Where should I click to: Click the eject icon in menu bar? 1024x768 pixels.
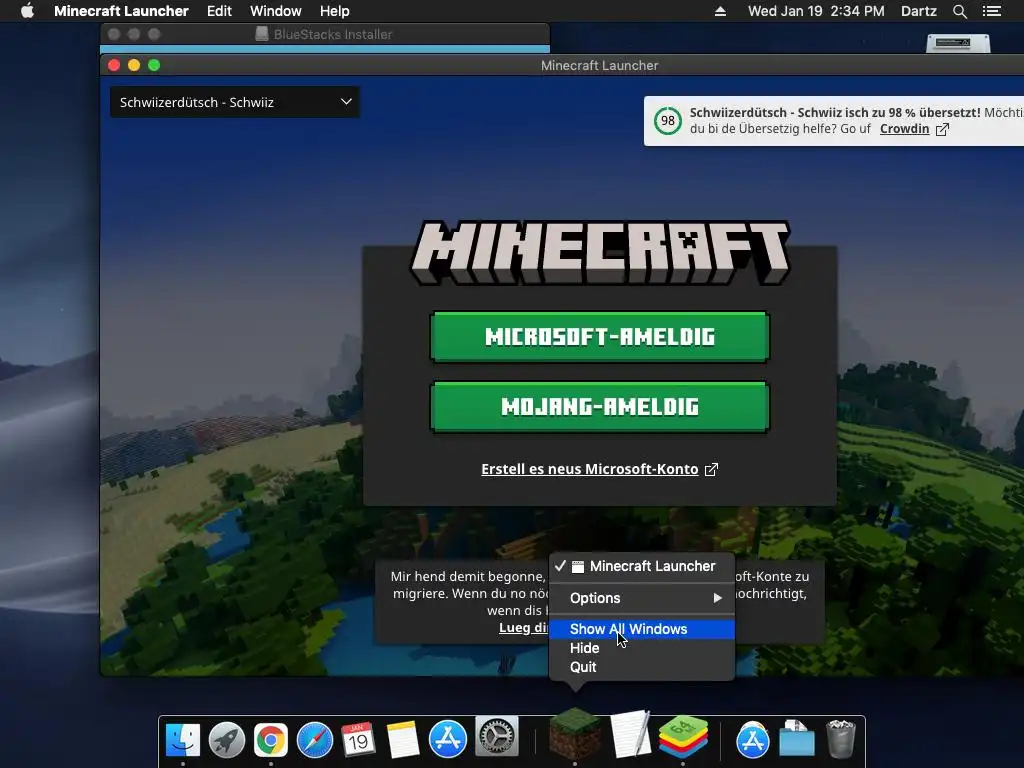(720, 11)
